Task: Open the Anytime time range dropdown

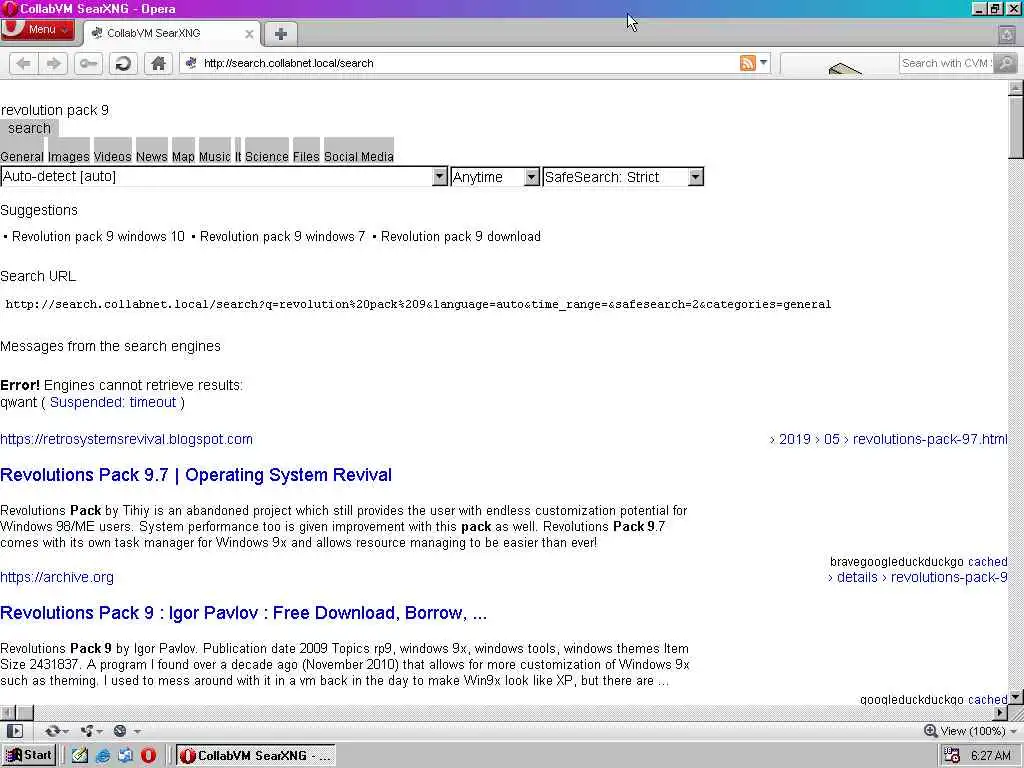Action: [x=495, y=177]
